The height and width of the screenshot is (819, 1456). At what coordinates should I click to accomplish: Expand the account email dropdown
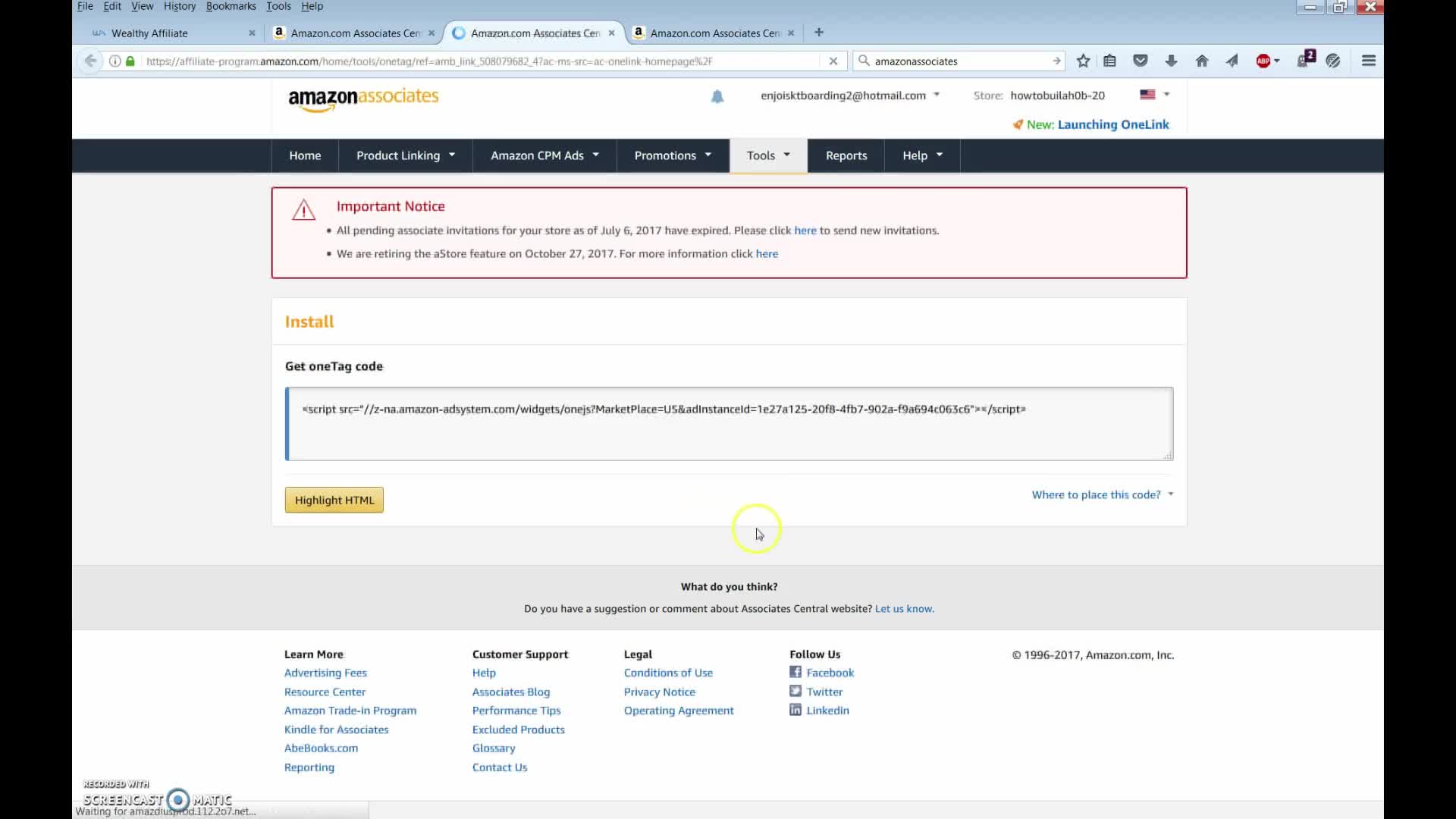coord(937,95)
